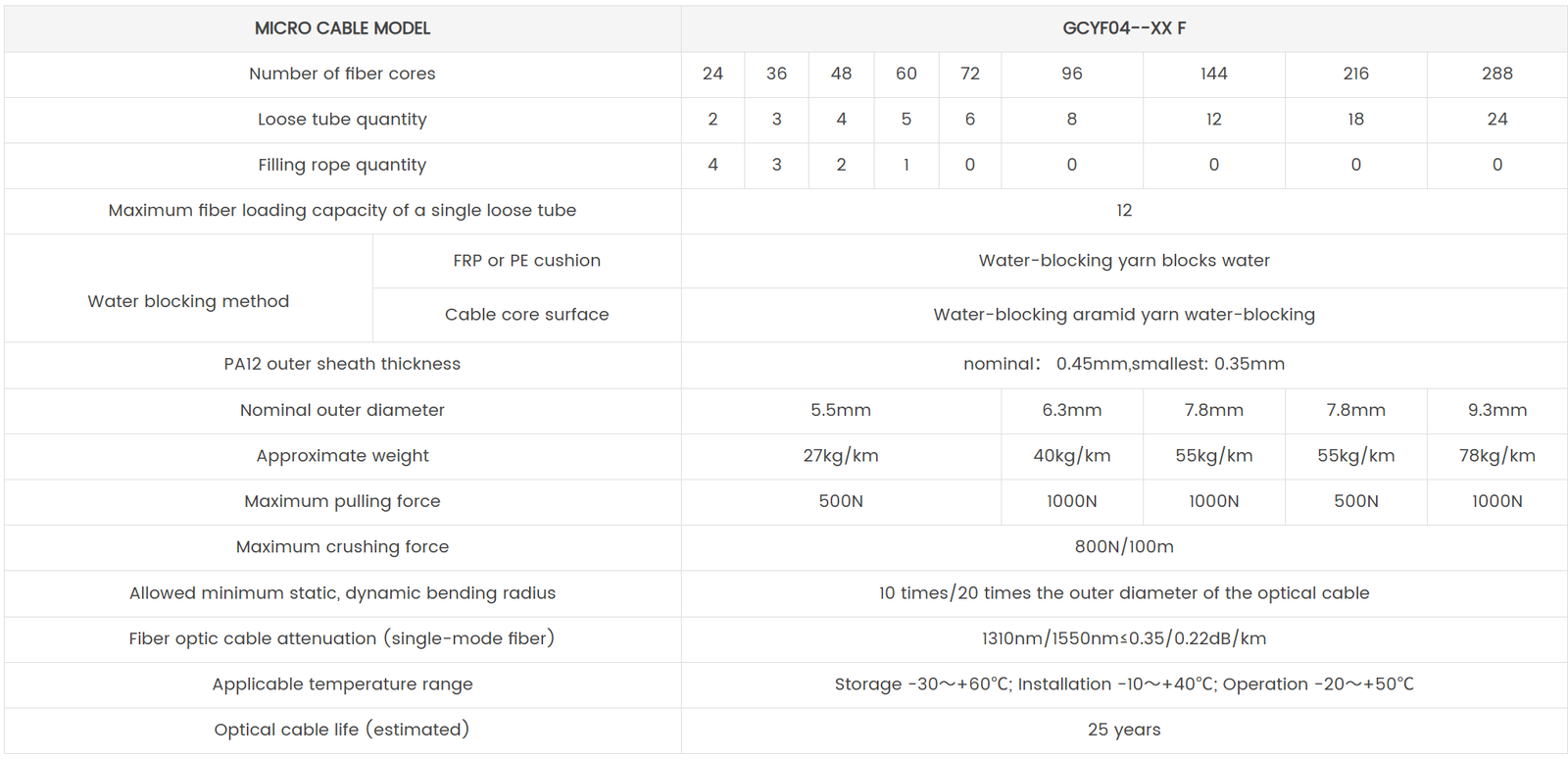The image size is (1568, 760).
Task: Click the 40kg/km approximate weight value
Action: pos(1071,456)
